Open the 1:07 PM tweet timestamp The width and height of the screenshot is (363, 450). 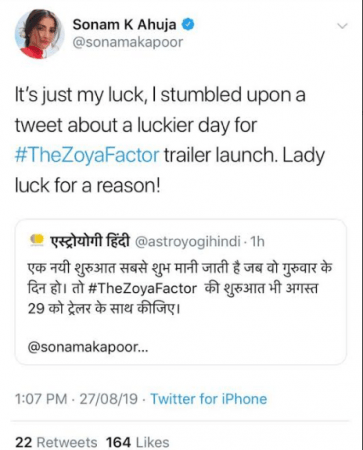point(41,399)
